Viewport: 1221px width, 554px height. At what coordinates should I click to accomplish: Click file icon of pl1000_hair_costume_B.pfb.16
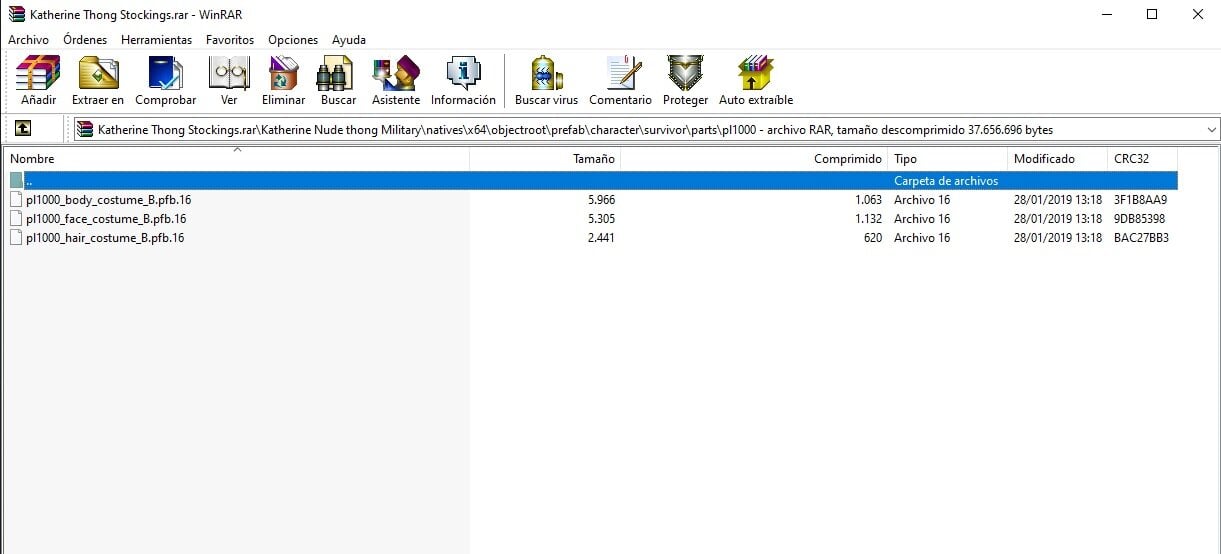(x=16, y=237)
